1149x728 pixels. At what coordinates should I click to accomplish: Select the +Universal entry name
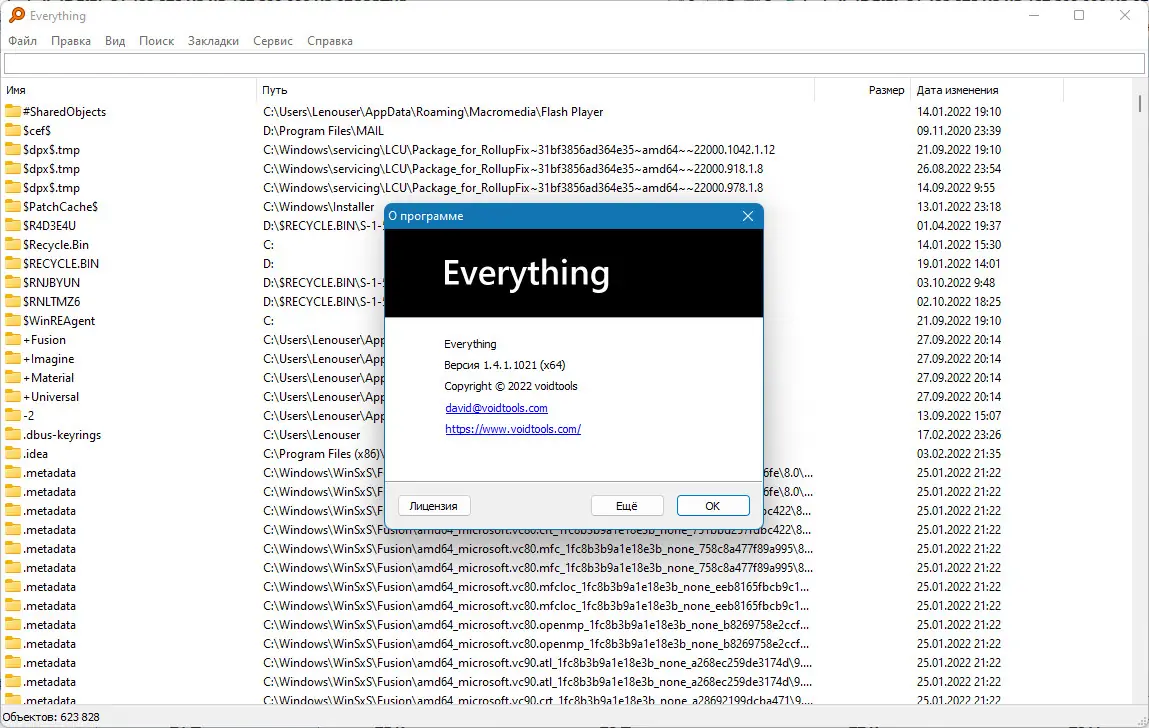click(x=51, y=397)
